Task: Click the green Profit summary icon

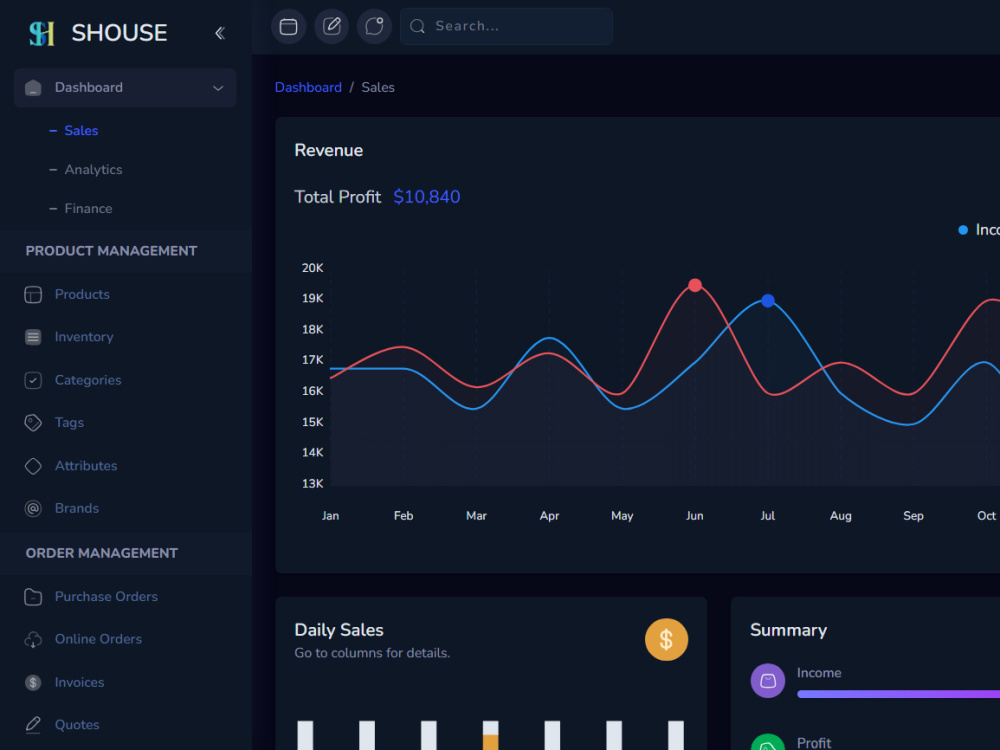Action: point(768,742)
